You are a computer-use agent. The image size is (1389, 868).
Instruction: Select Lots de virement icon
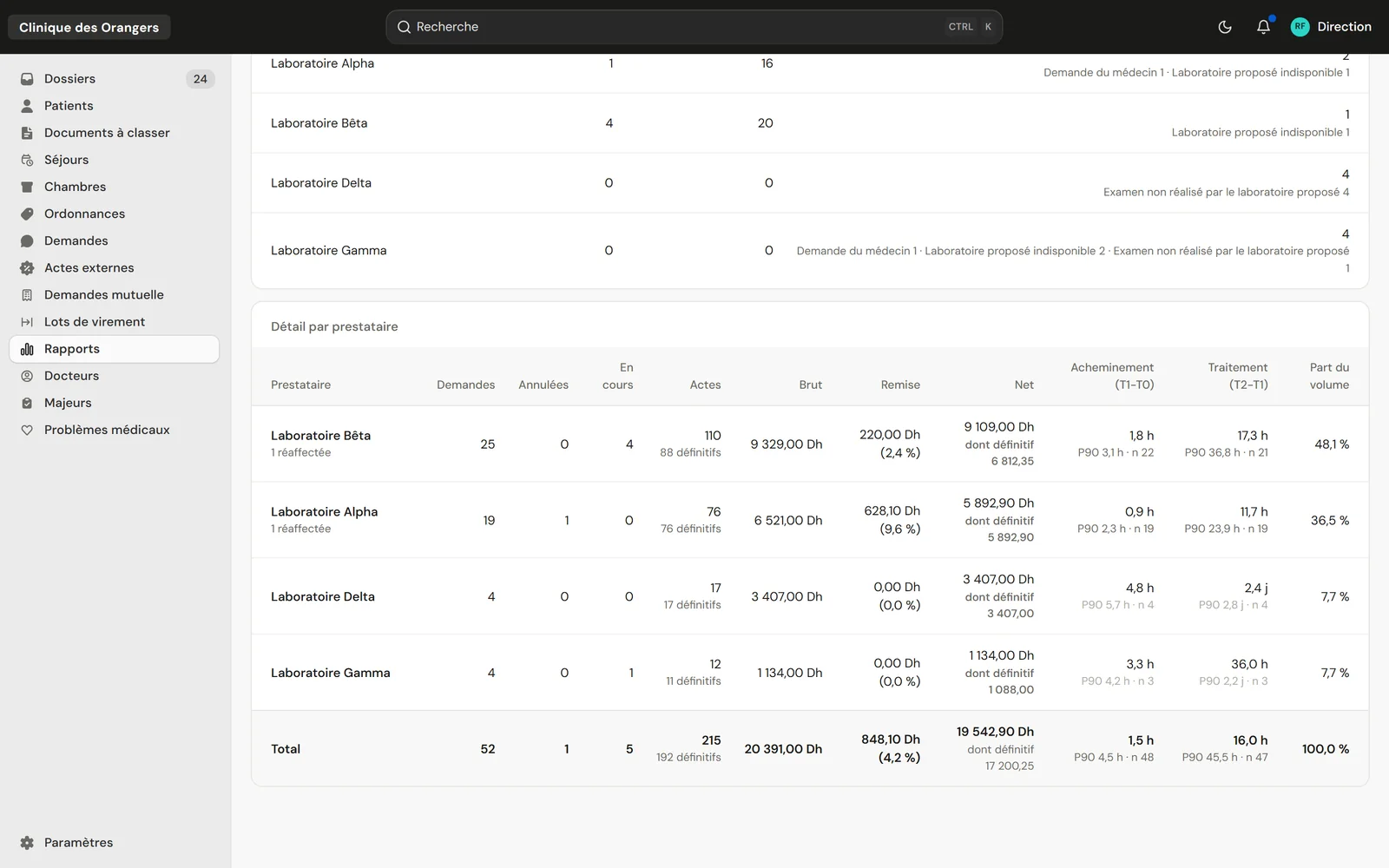click(27, 322)
